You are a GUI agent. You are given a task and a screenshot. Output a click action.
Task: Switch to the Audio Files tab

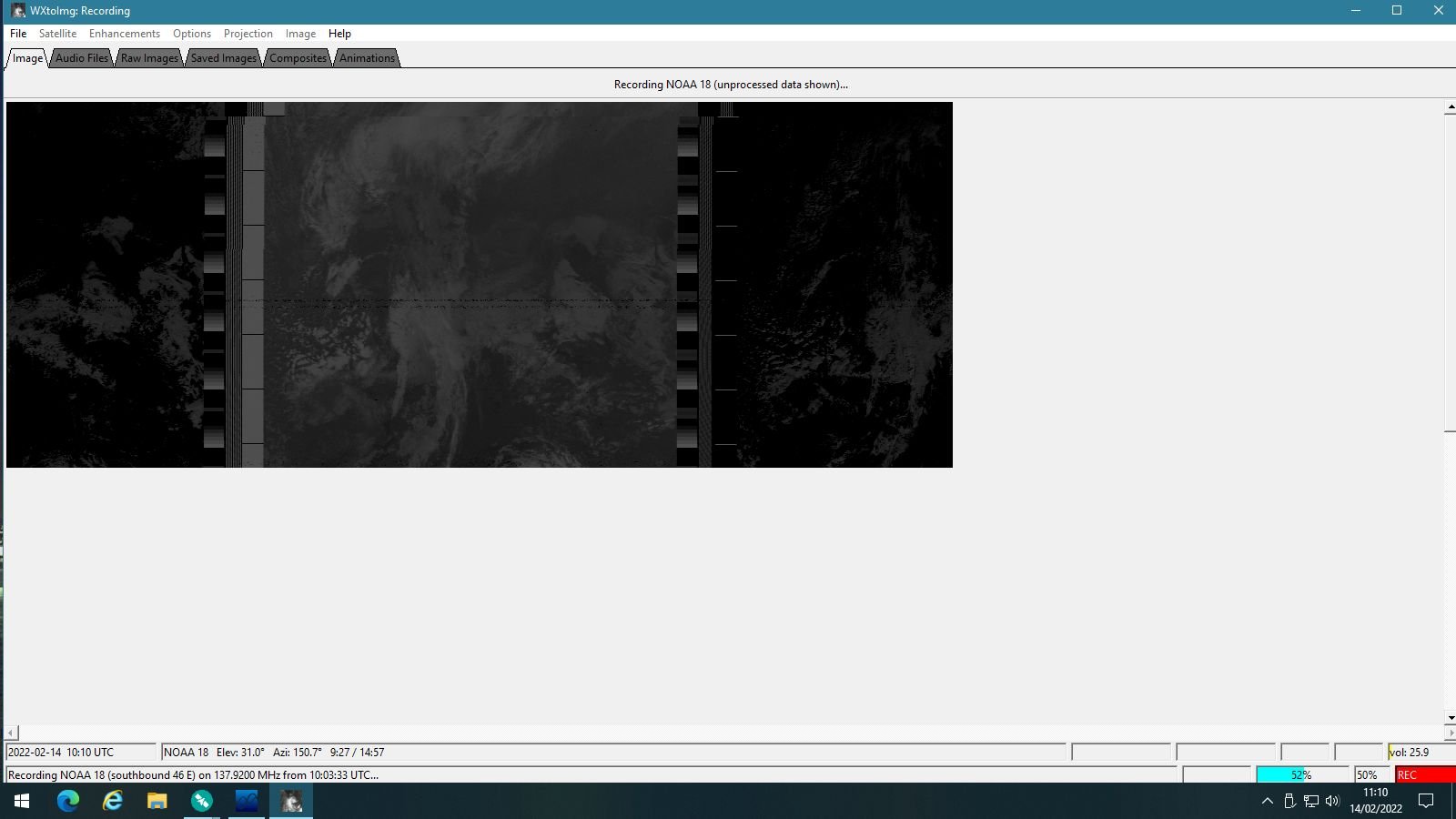(x=82, y=58)
